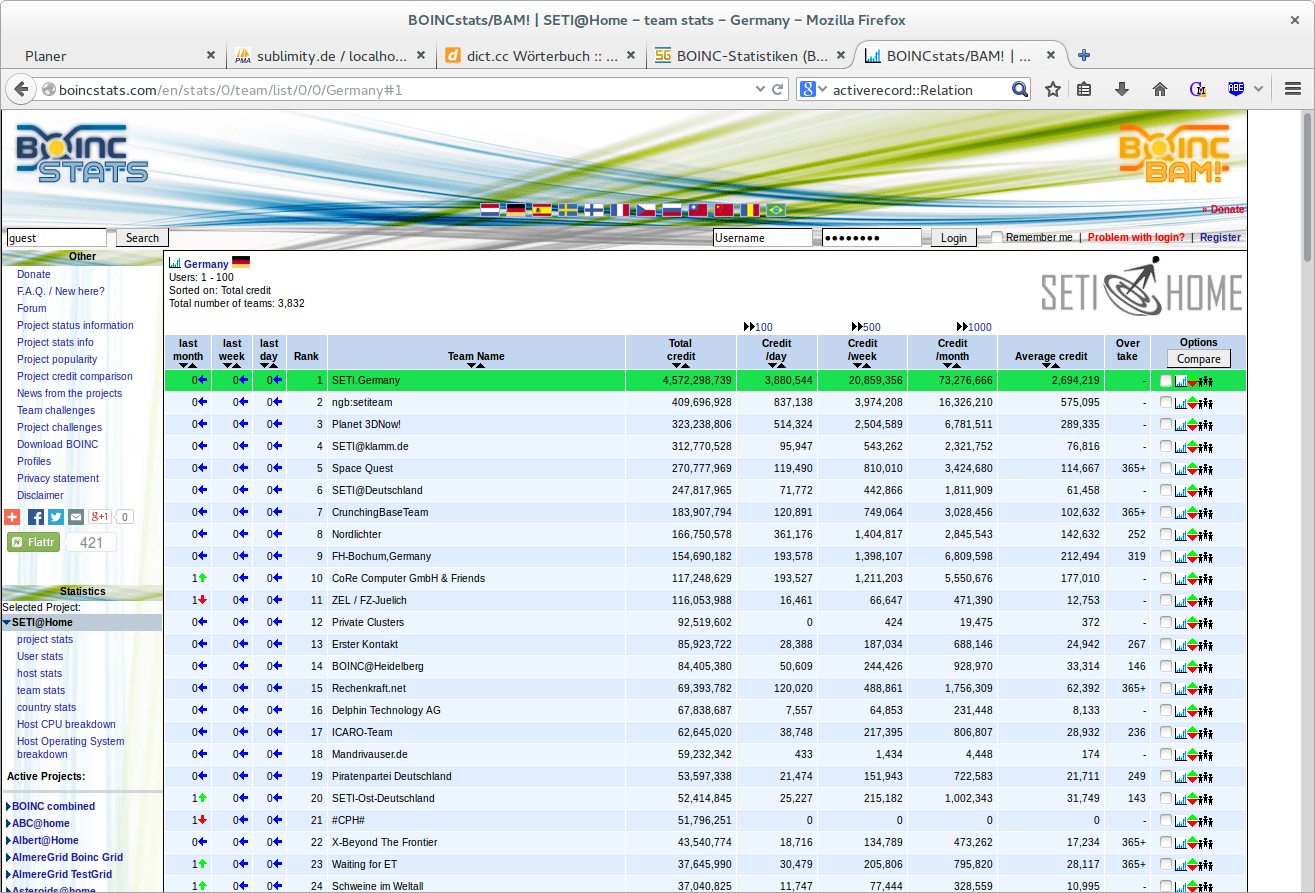The width and height of the screenshot is (1315, 893).
Task: Click the stats chart icon for SETI.Germany row
Action: point(1181,381)
